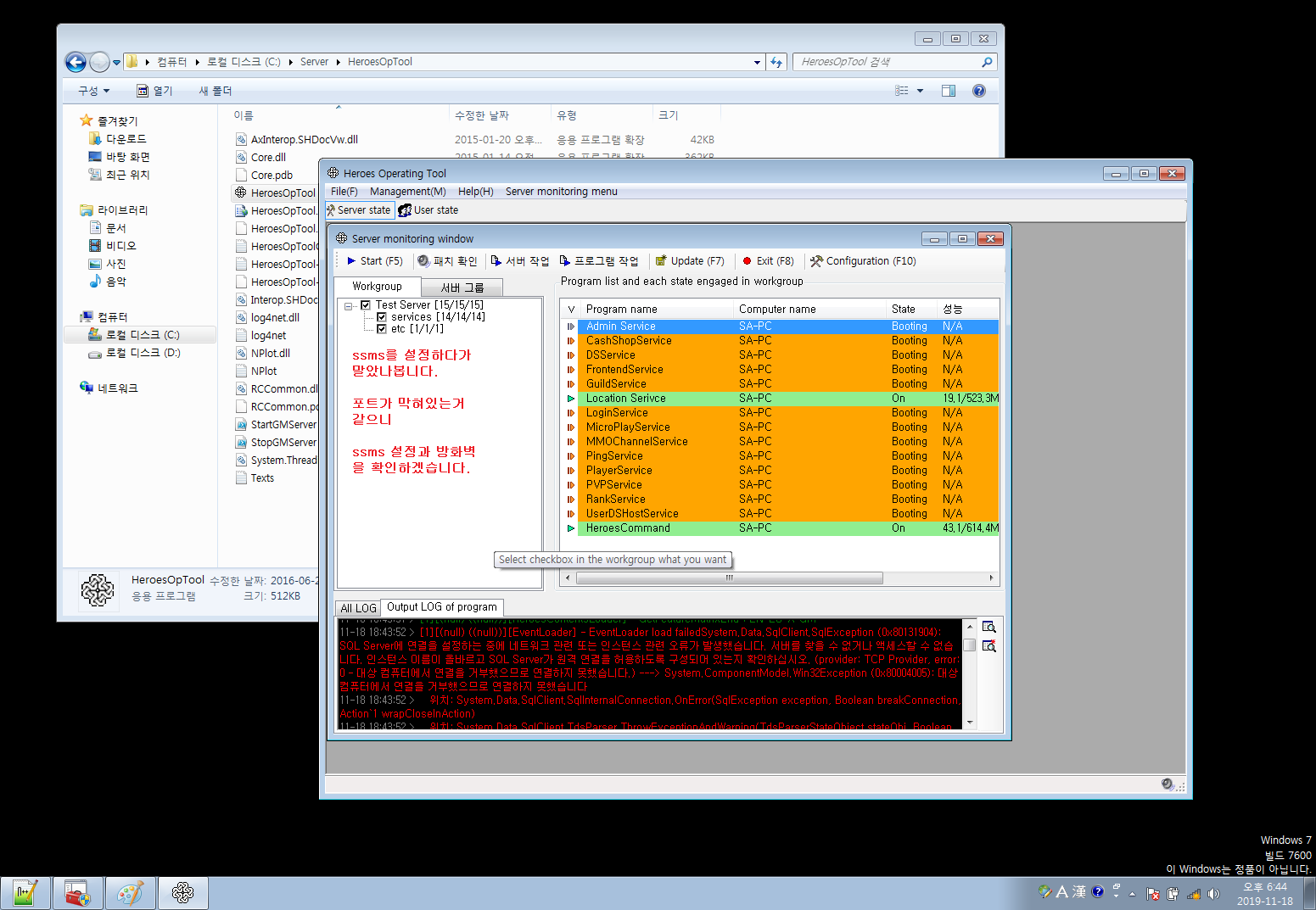Viewport: 1316px width, 910px height.
Task: Click the log pane scroll down arrow
Action: [970, 723]
